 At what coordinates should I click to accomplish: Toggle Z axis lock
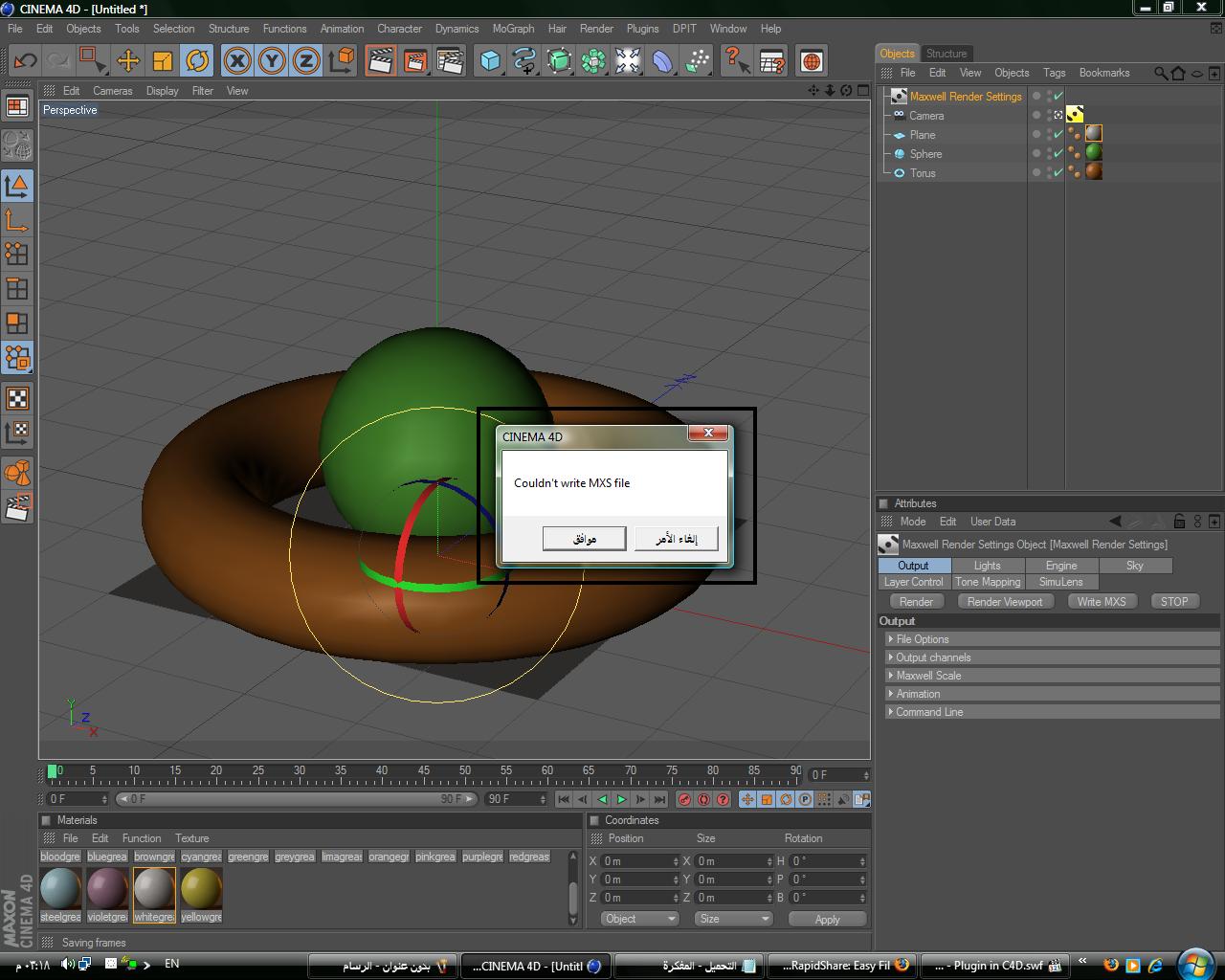click(306, 61)
